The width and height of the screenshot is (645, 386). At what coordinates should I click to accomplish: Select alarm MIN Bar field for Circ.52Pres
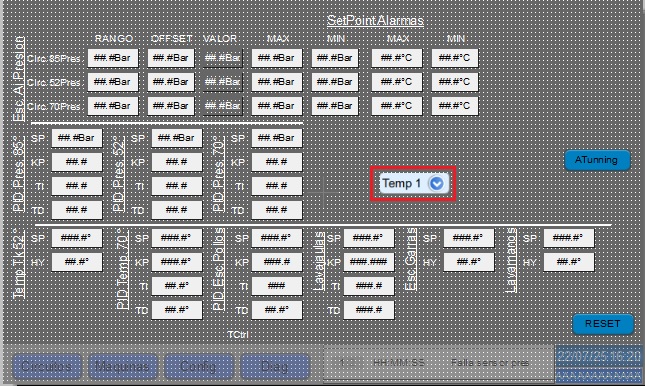335,82
